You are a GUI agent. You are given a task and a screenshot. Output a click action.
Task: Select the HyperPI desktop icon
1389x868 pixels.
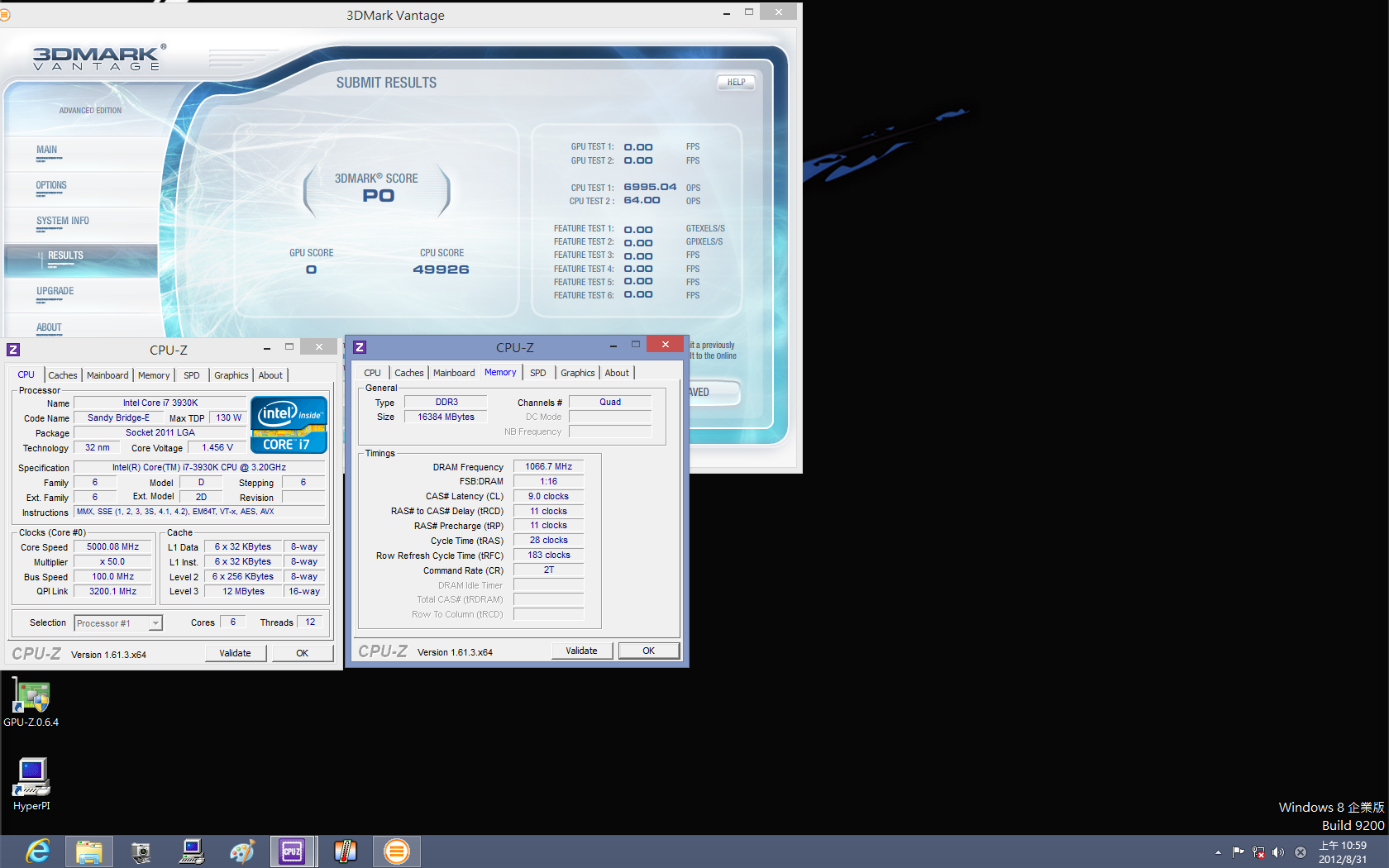pos(31,784)
